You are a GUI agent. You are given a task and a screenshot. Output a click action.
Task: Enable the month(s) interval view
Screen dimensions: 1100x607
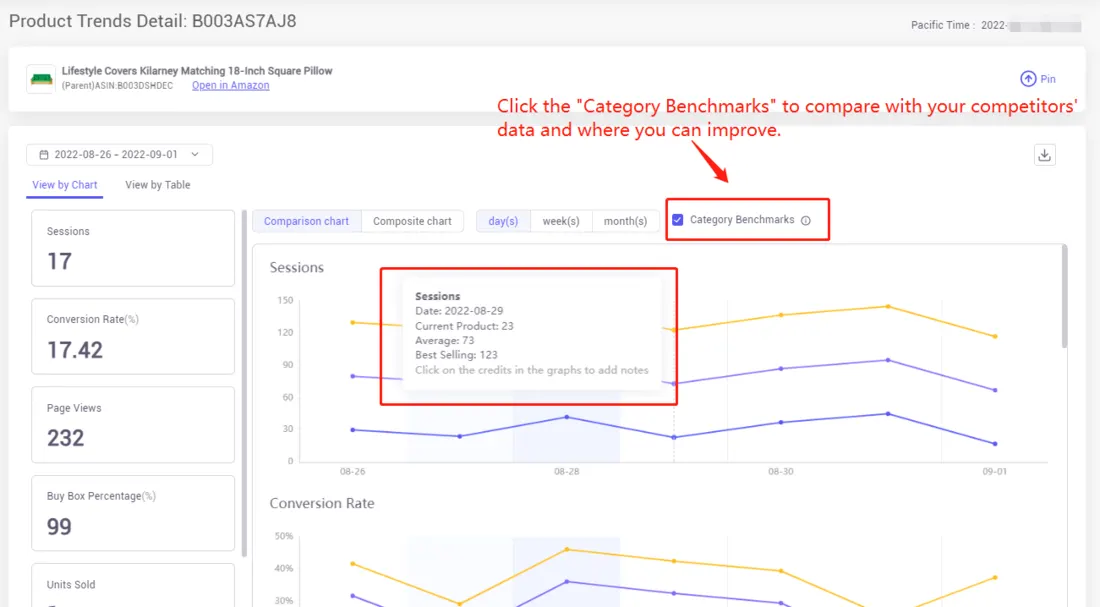[626, 220]
